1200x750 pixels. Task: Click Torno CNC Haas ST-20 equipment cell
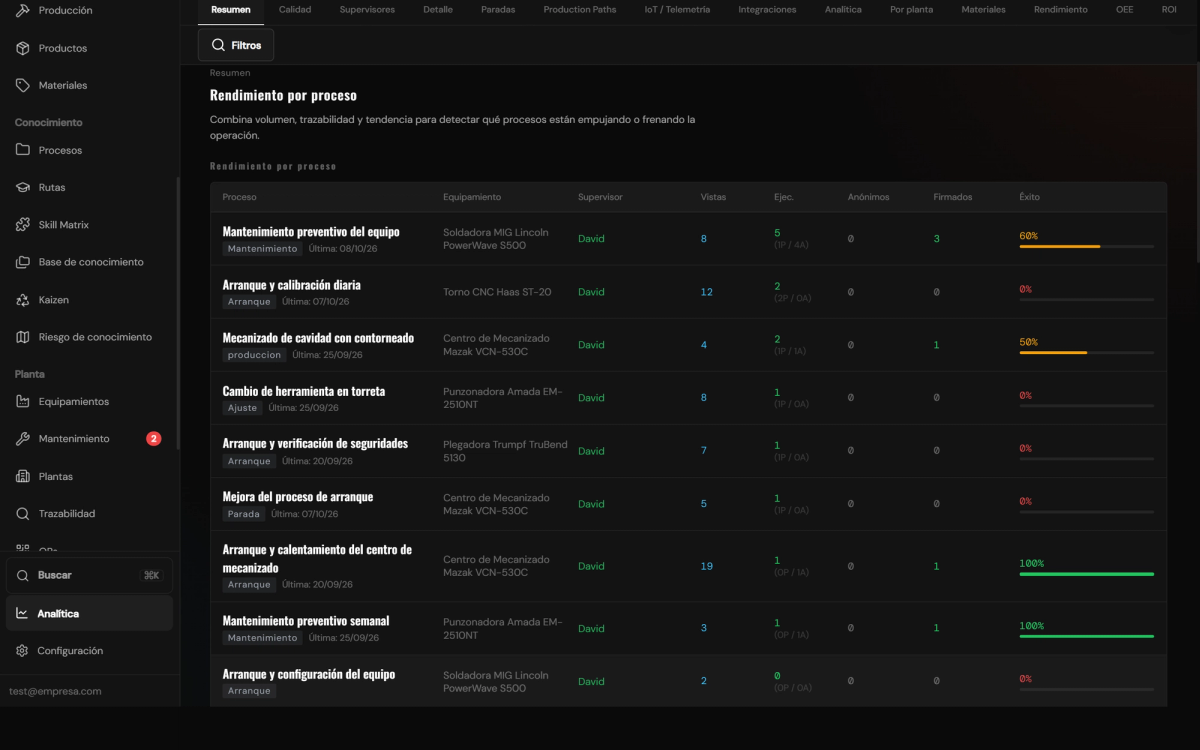coord(497,292)
